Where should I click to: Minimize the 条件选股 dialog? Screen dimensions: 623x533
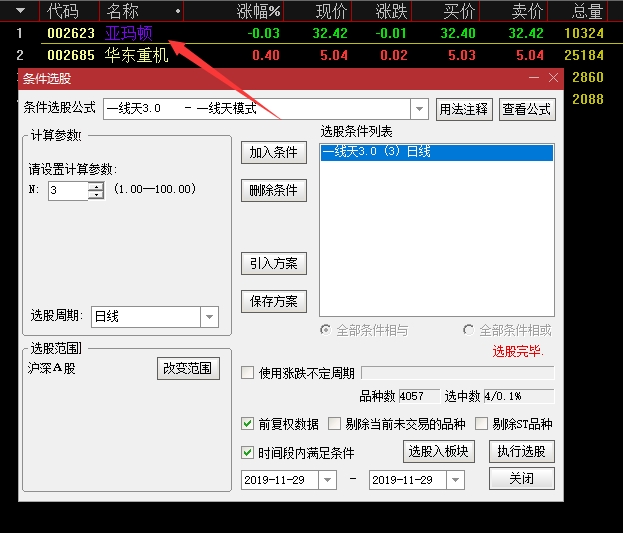532,78
